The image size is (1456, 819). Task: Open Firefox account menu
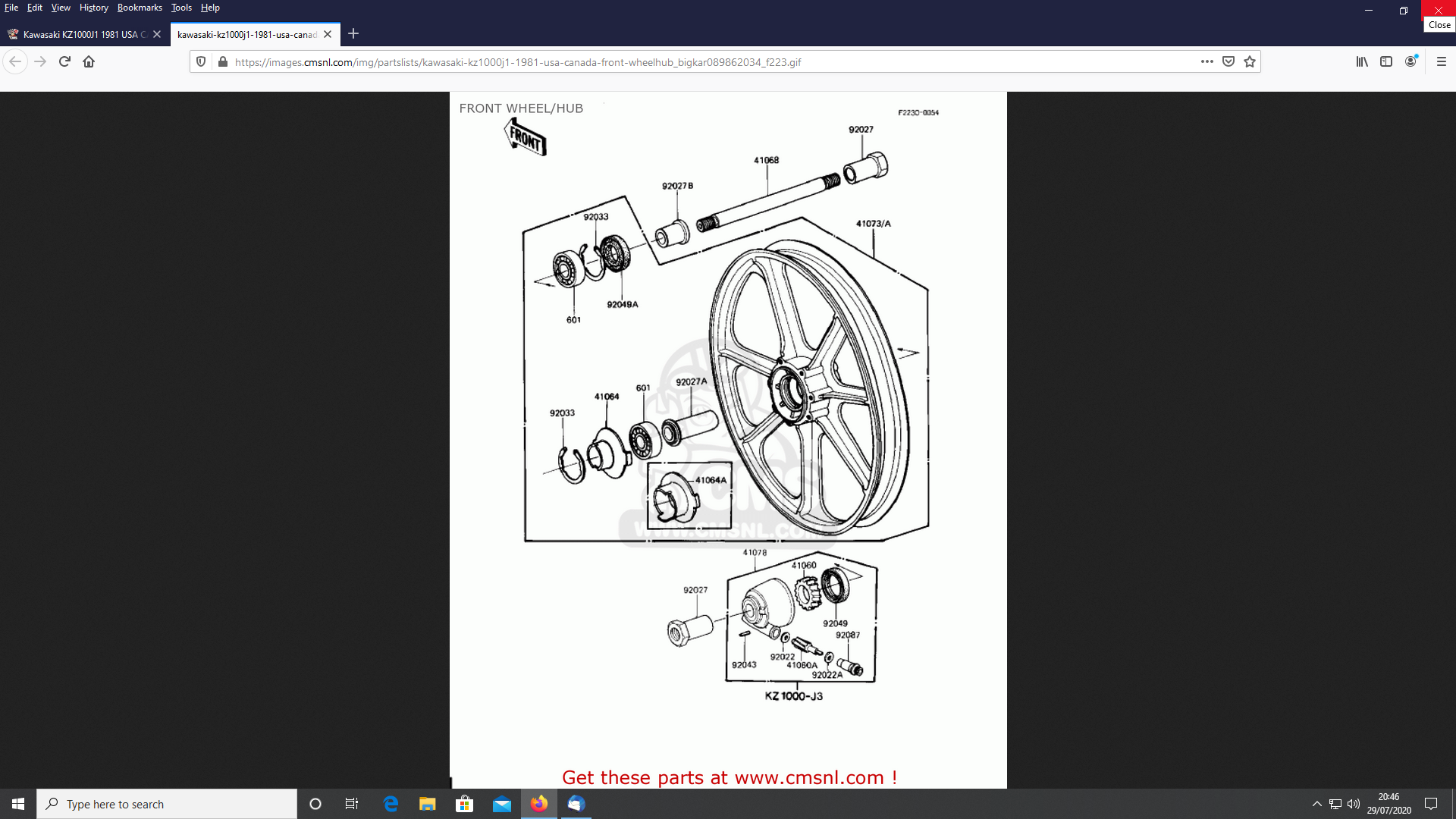(1410, 62)
